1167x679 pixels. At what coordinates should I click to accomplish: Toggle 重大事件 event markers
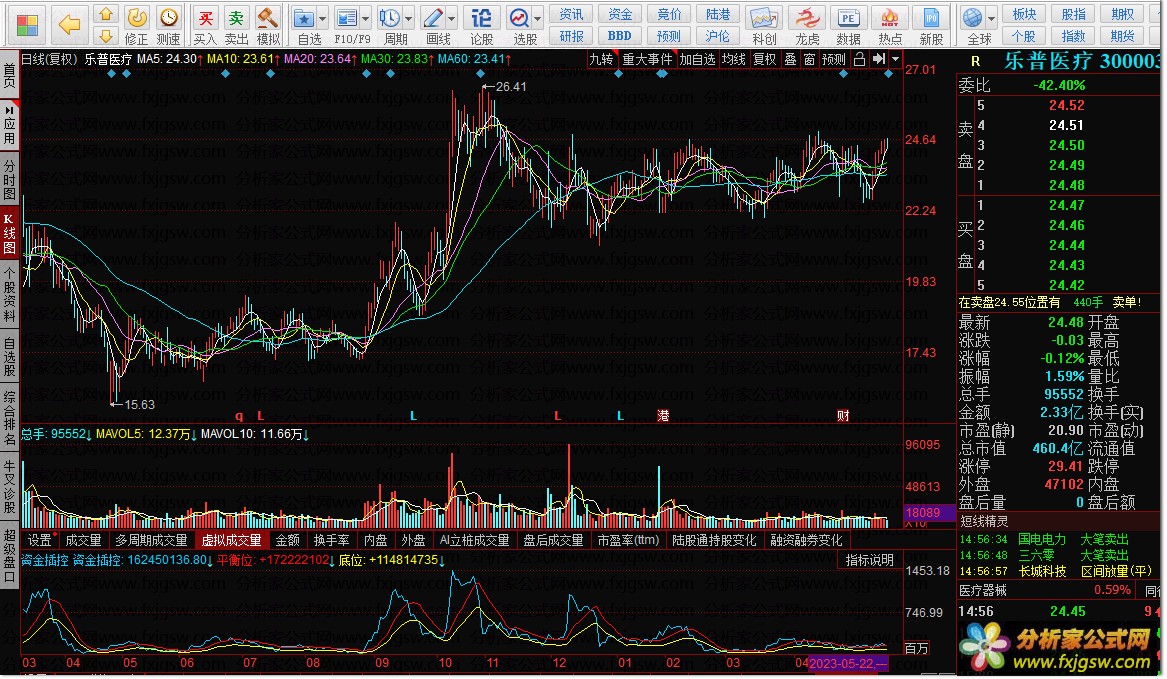648,60
